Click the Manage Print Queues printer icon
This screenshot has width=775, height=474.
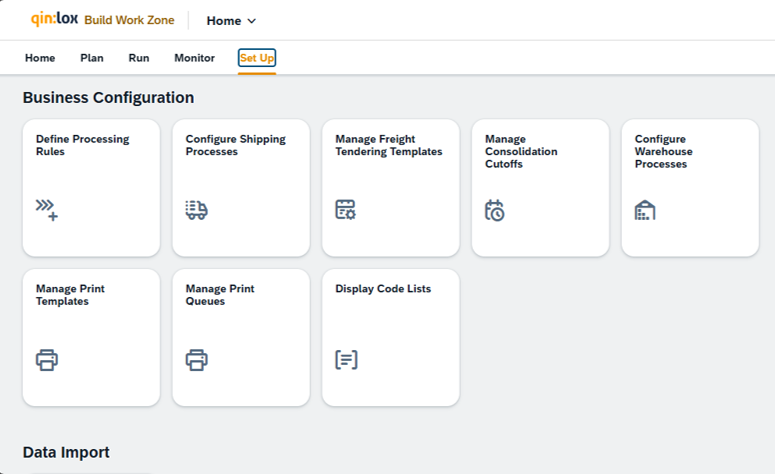(197, 360)
